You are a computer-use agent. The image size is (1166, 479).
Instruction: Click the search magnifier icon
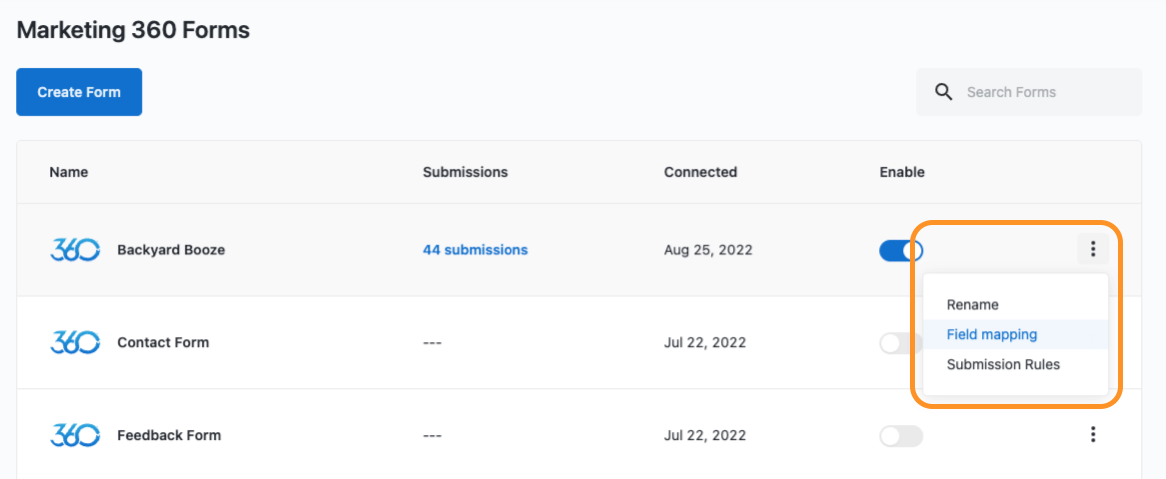943,92
